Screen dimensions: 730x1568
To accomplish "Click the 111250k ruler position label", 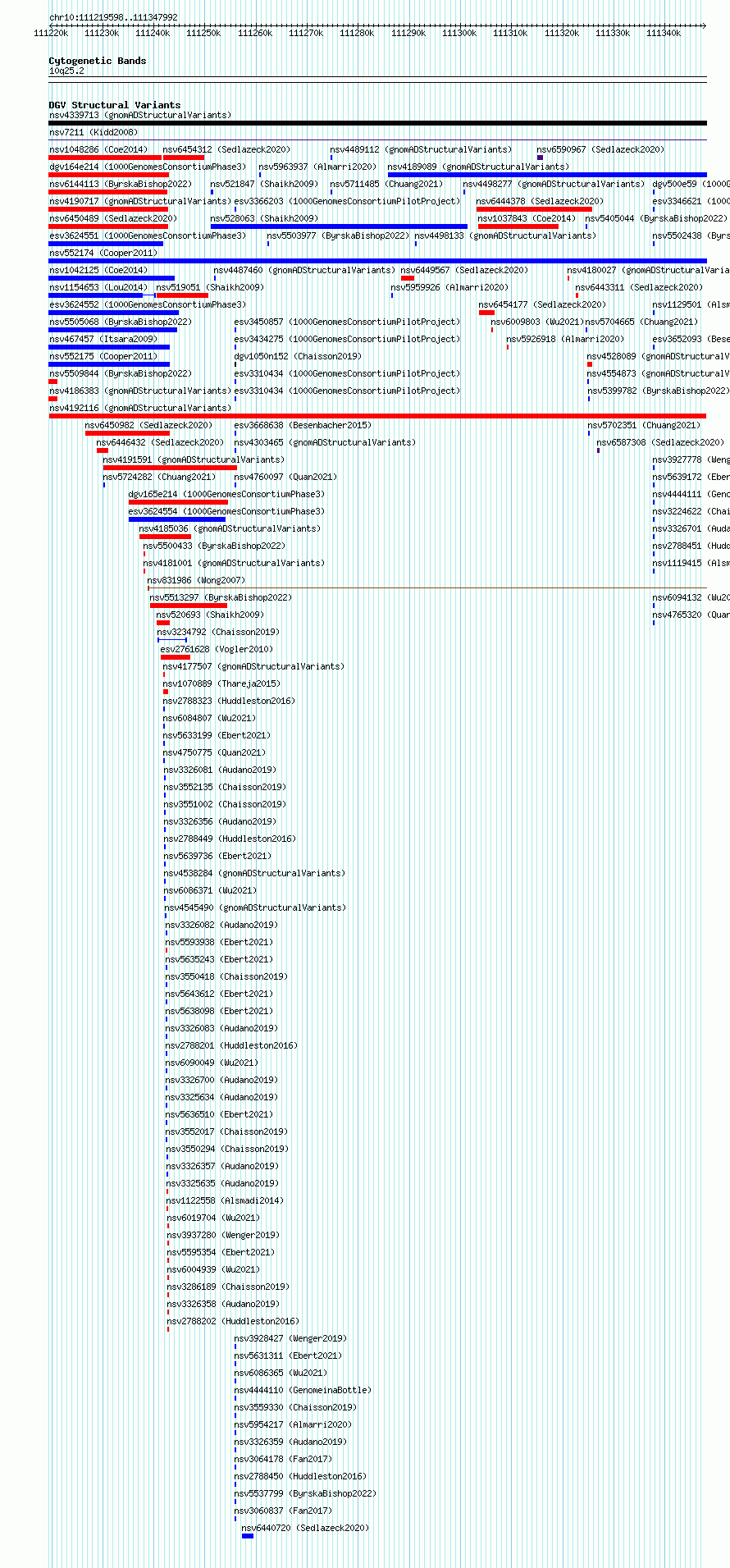I will click(203, 33).
